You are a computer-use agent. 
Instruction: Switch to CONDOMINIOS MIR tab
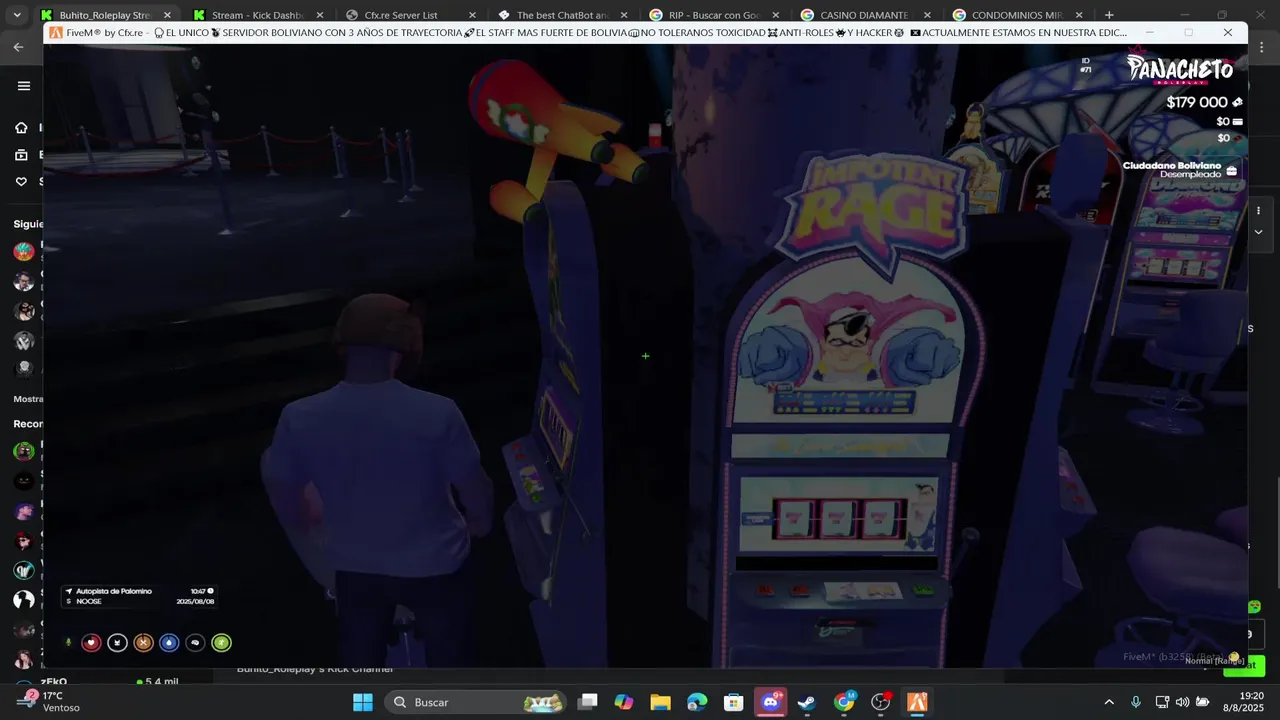(x=1018, y=15)
